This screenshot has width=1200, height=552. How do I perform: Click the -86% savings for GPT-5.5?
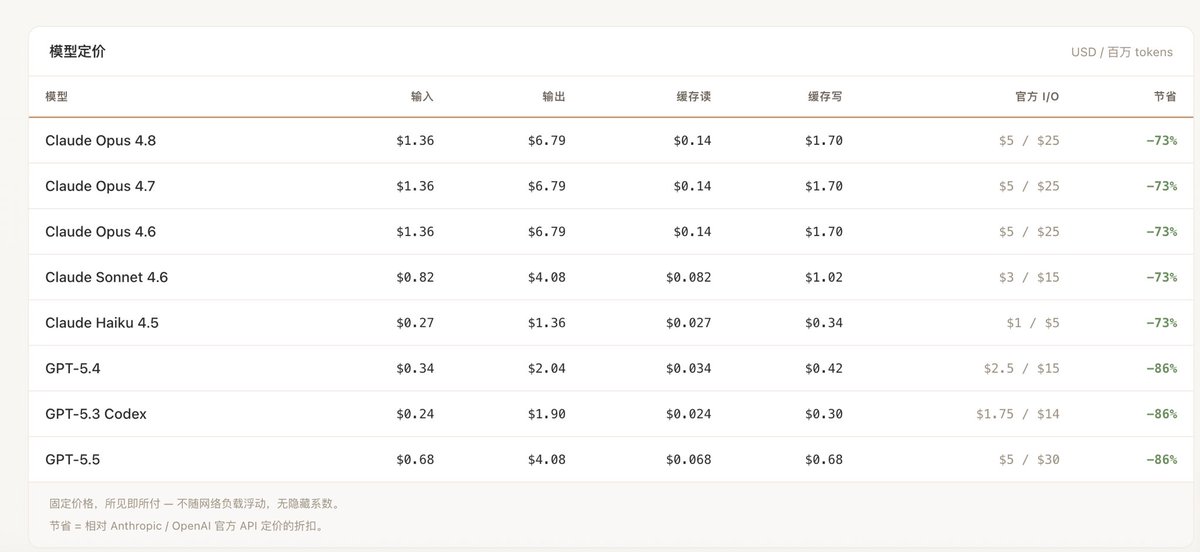[x=1161, y=460]
